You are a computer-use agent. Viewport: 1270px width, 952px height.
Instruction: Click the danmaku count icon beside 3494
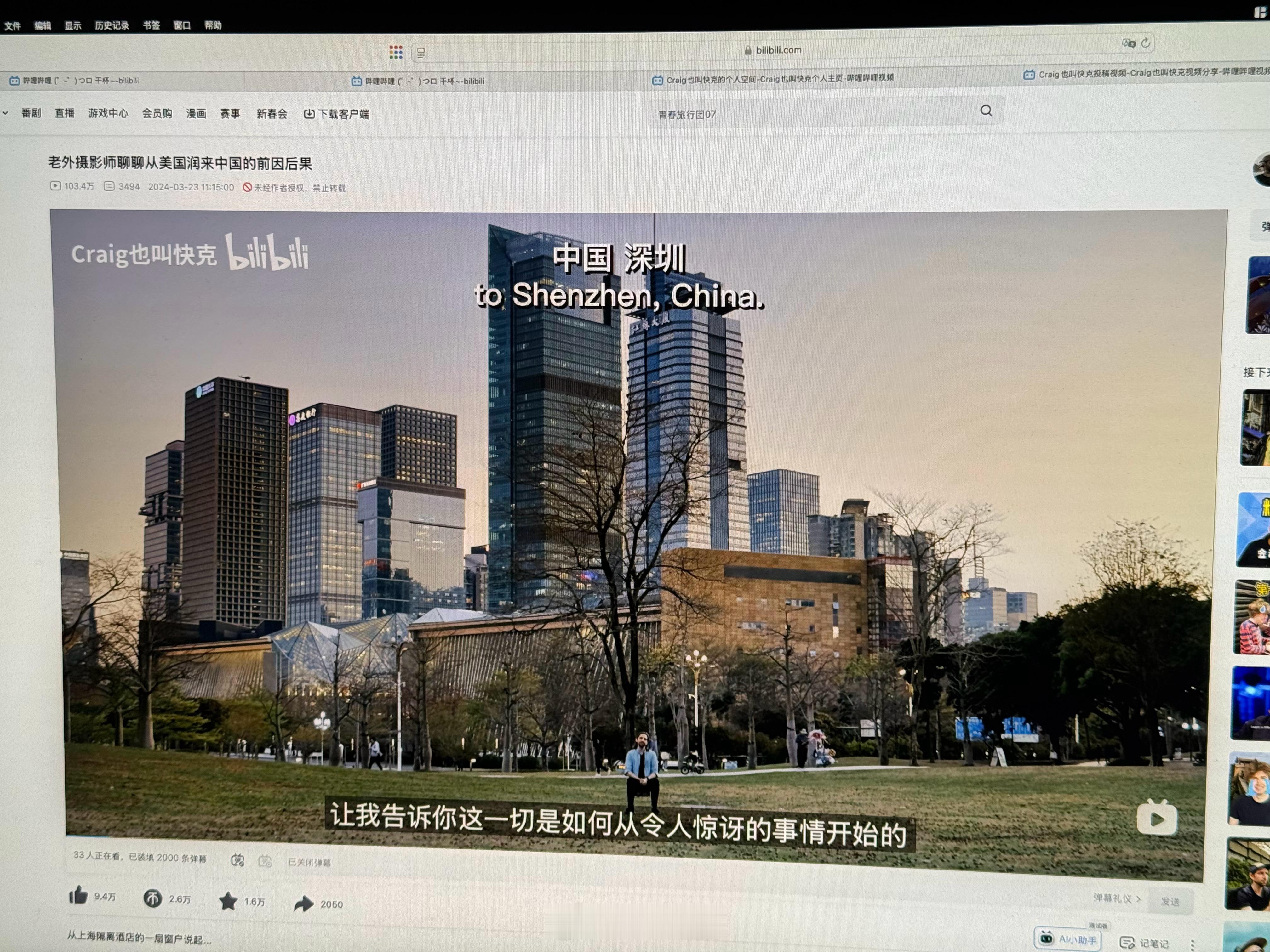pyautogui.click(x=109, y=186)
